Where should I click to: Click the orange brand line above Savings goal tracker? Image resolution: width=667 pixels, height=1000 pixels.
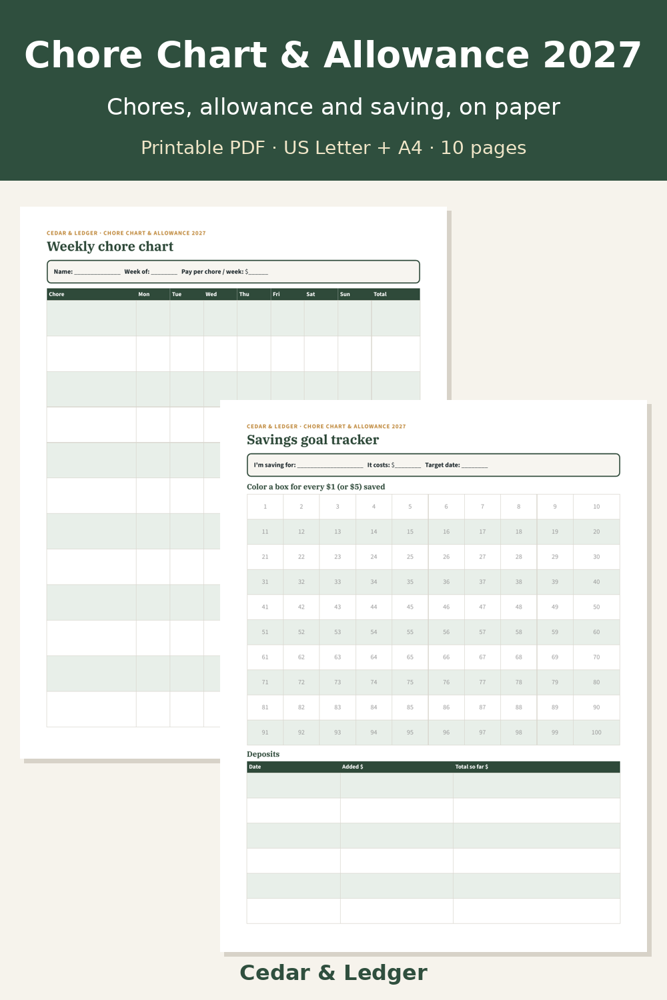pyautogui.click(x=326, y=426)
